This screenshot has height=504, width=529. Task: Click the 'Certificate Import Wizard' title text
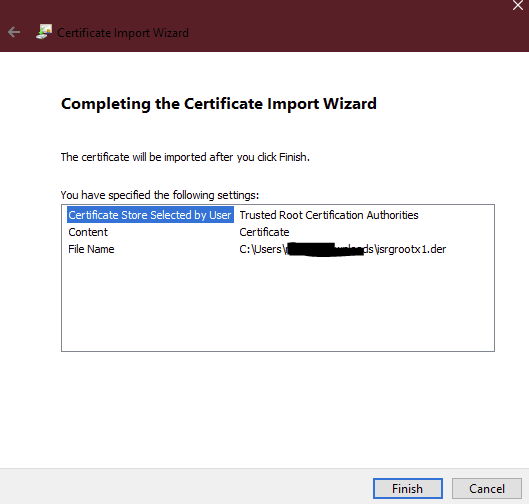pos(123,33)
